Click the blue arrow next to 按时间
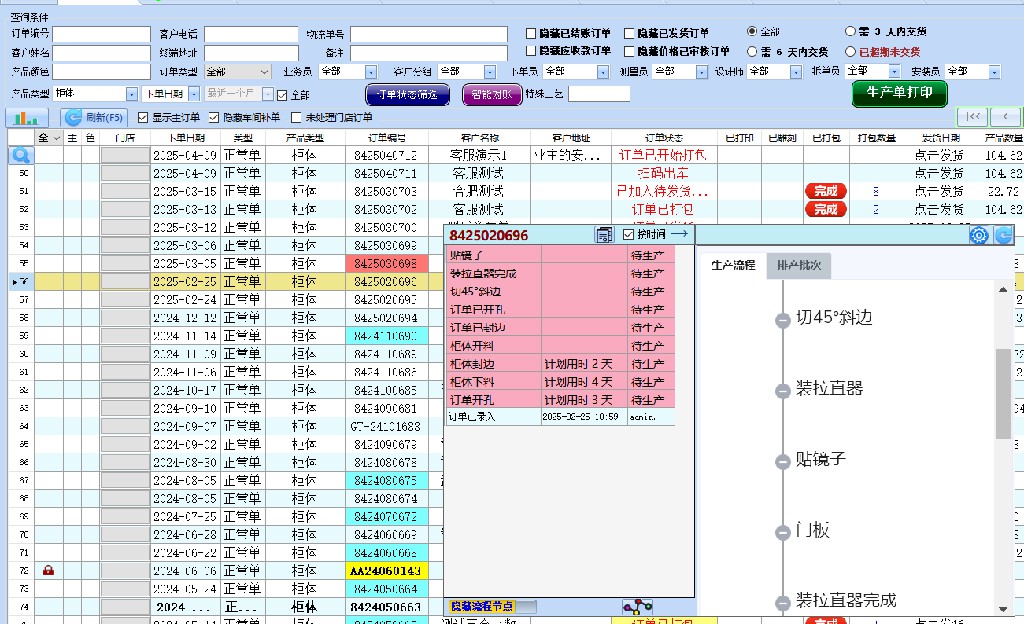1024x624 pixels. pos(680,234)
